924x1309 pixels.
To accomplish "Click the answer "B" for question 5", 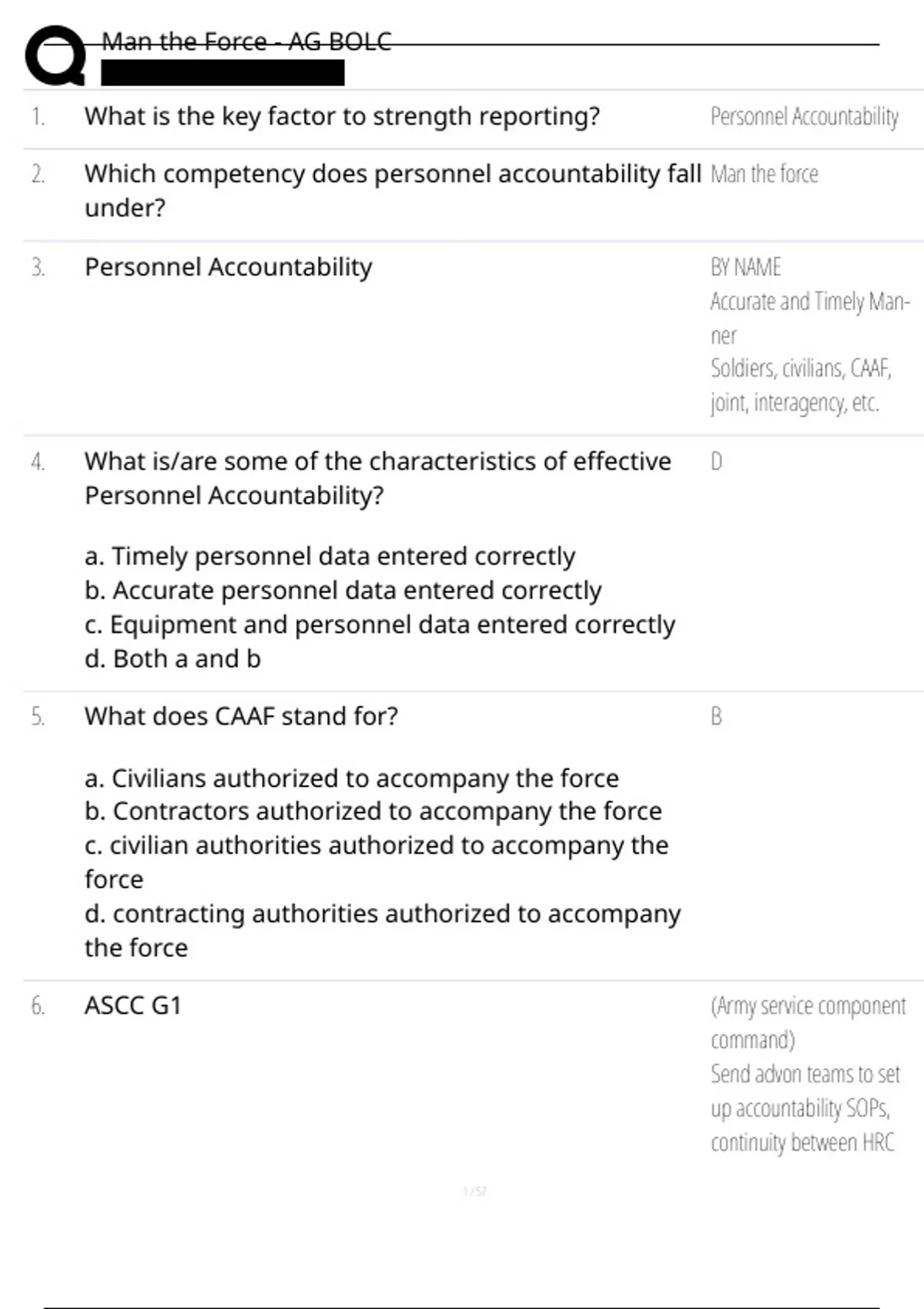I will (x=716, y=717).
